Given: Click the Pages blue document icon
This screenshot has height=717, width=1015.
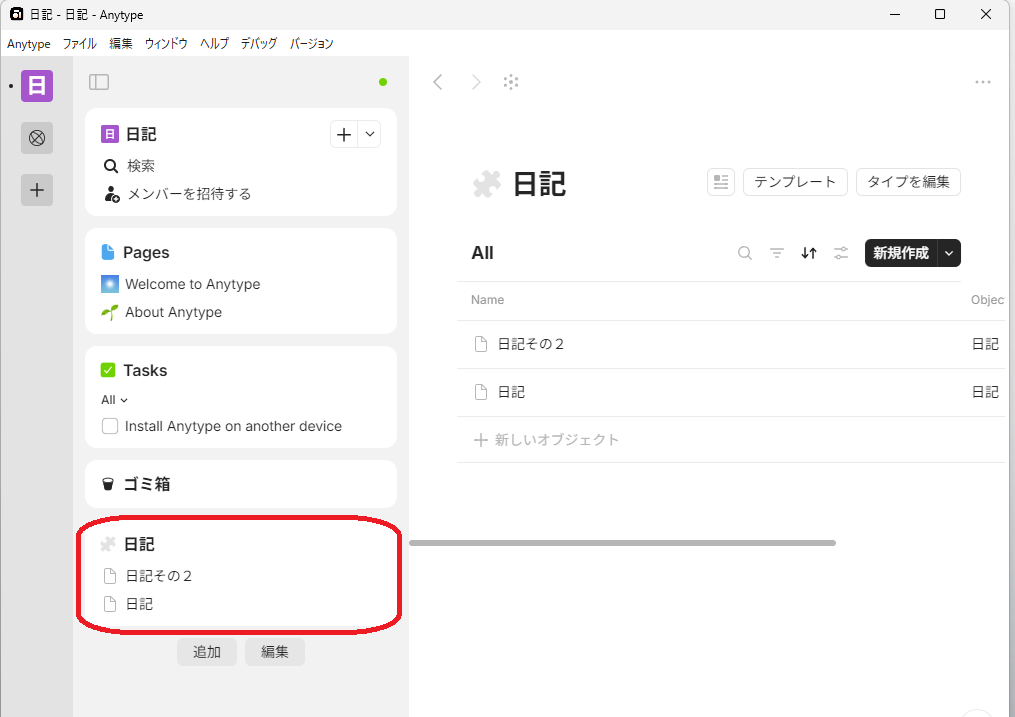Looking at the screenshot, I should pos(108,252).
